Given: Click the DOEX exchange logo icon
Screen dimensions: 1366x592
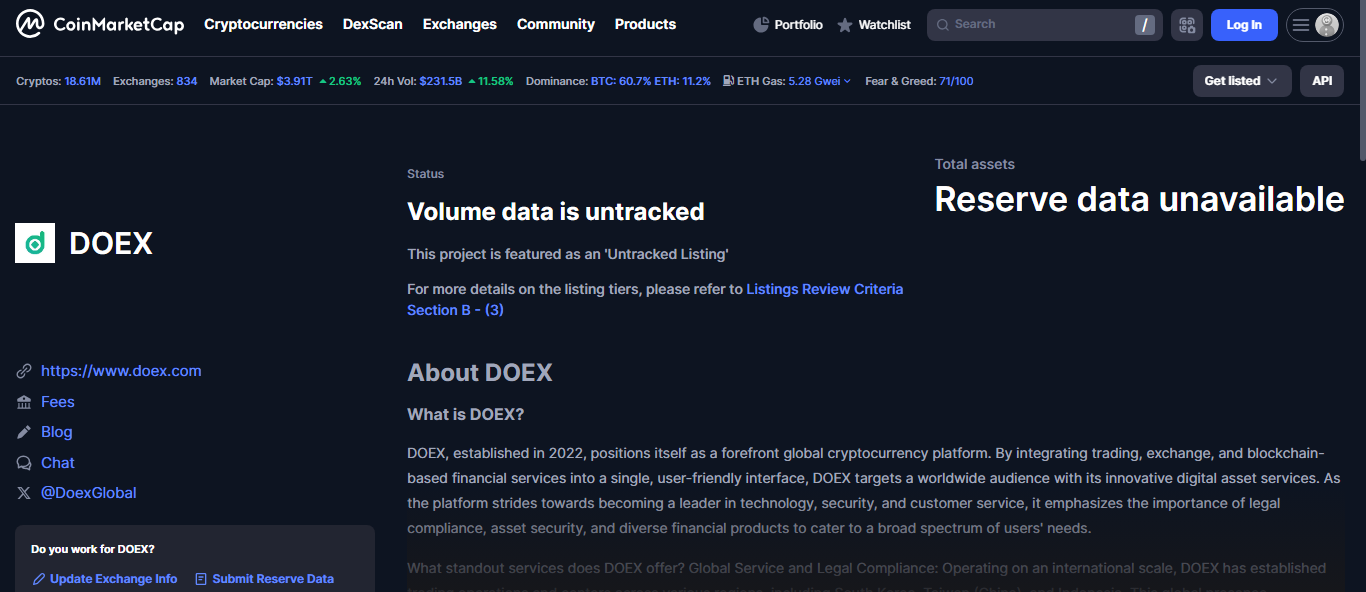Looking at the screenshot, I should coord(34,242).
